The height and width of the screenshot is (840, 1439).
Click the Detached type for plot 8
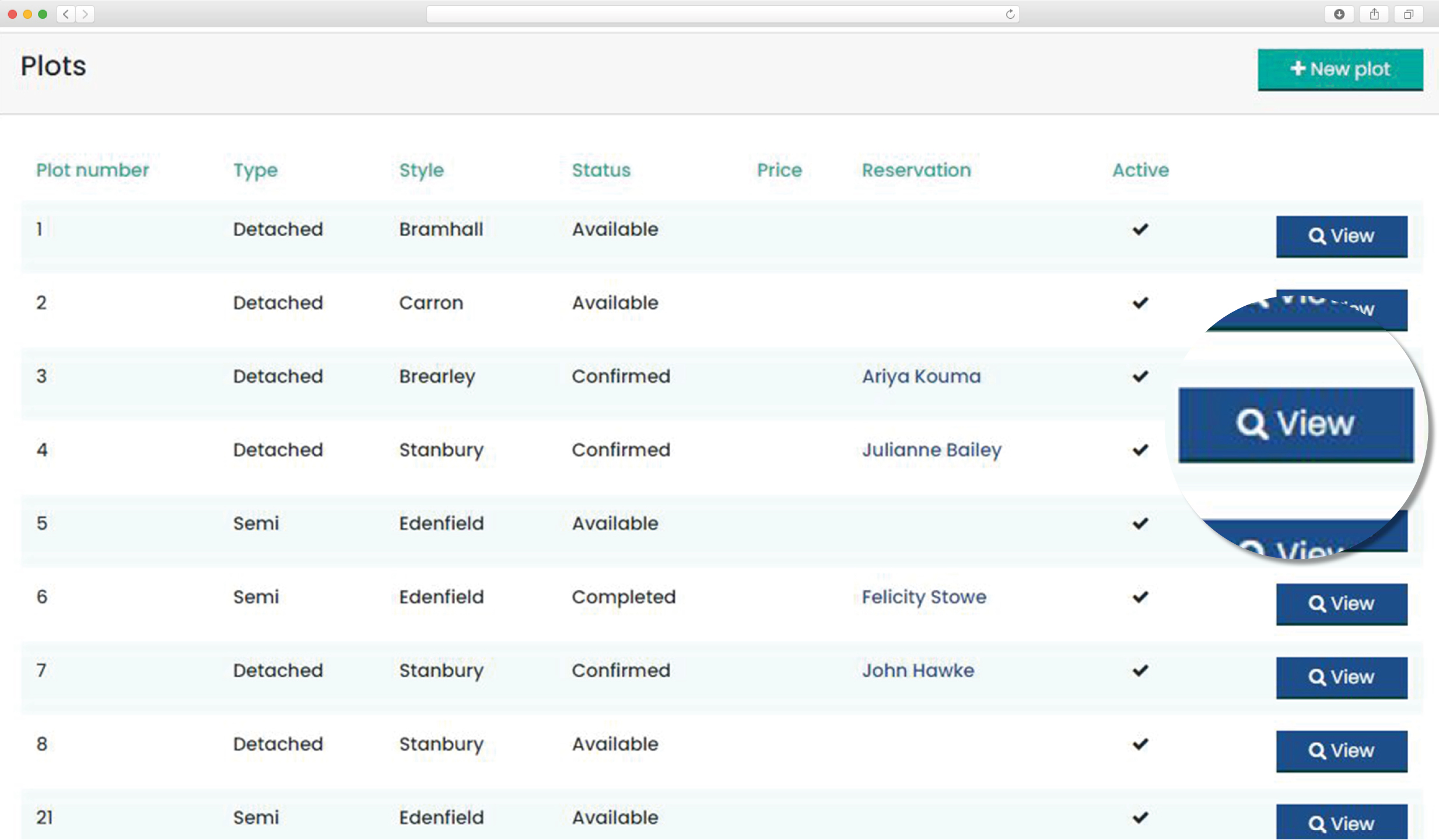278,744
